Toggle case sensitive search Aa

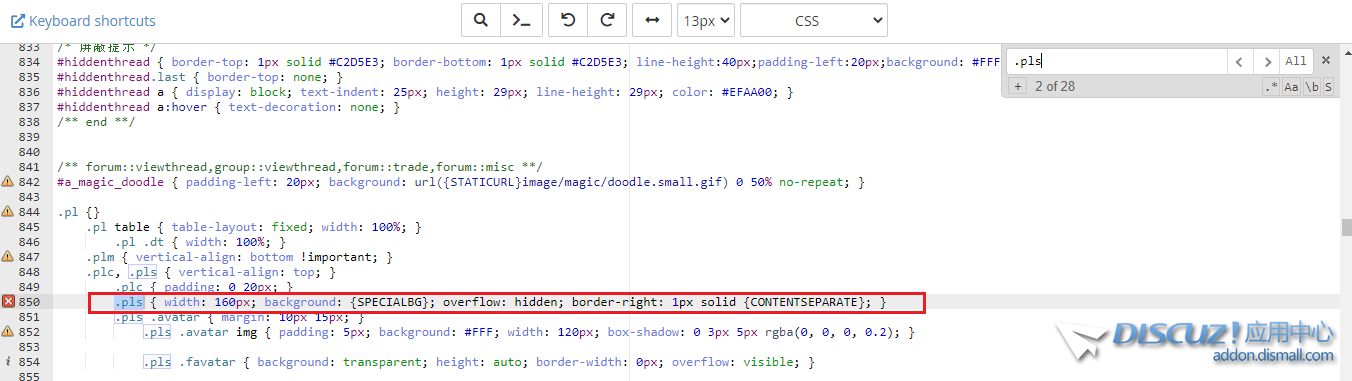pos(1291,87)
